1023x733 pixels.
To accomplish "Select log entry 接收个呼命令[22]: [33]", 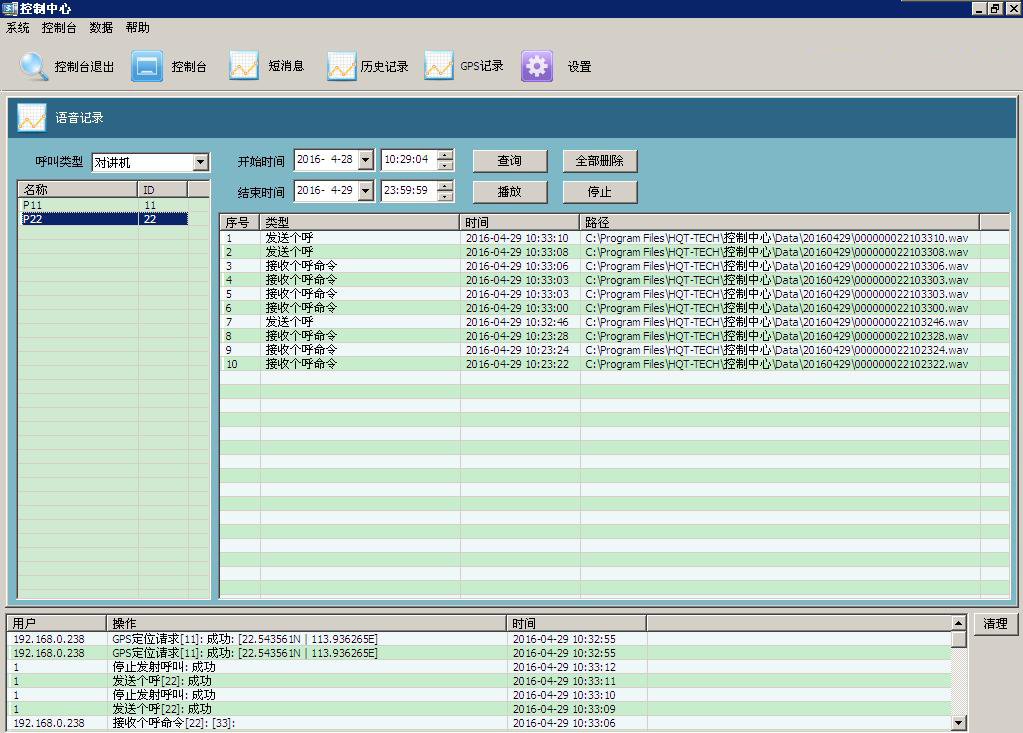I will 480,723.
